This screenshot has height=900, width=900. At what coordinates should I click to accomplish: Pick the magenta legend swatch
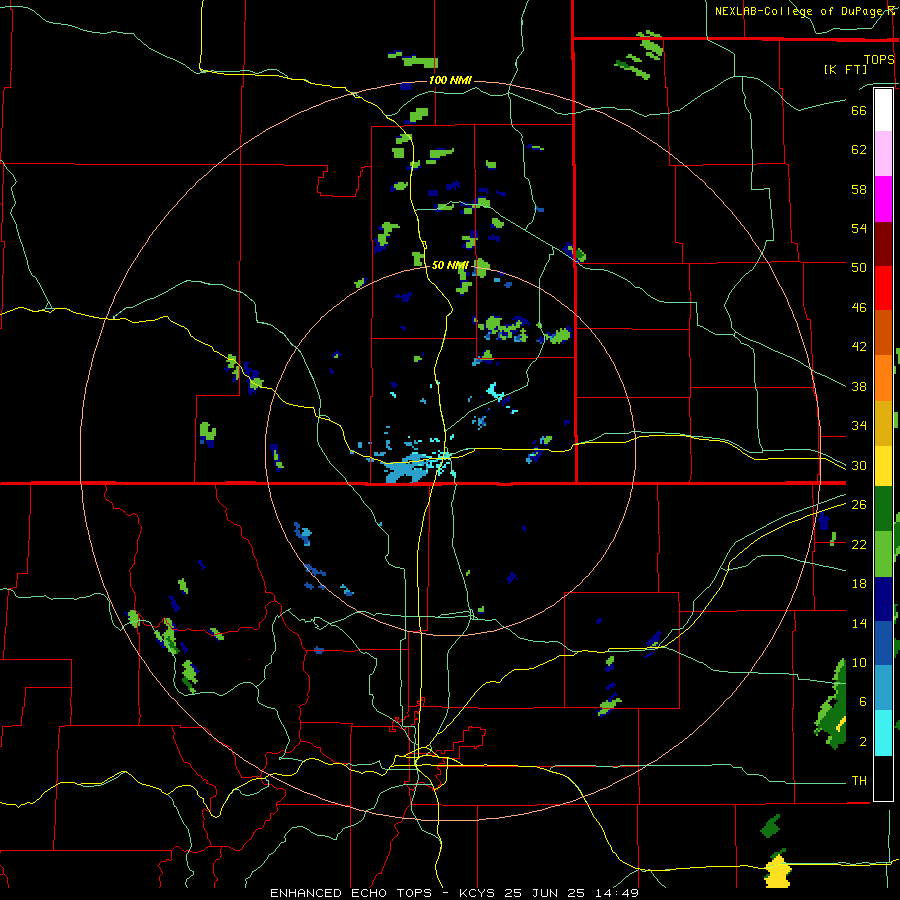883,199
